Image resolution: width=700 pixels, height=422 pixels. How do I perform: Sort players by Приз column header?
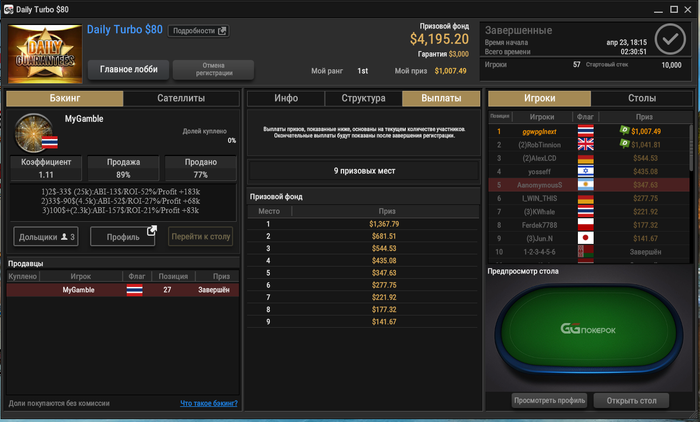644,117
